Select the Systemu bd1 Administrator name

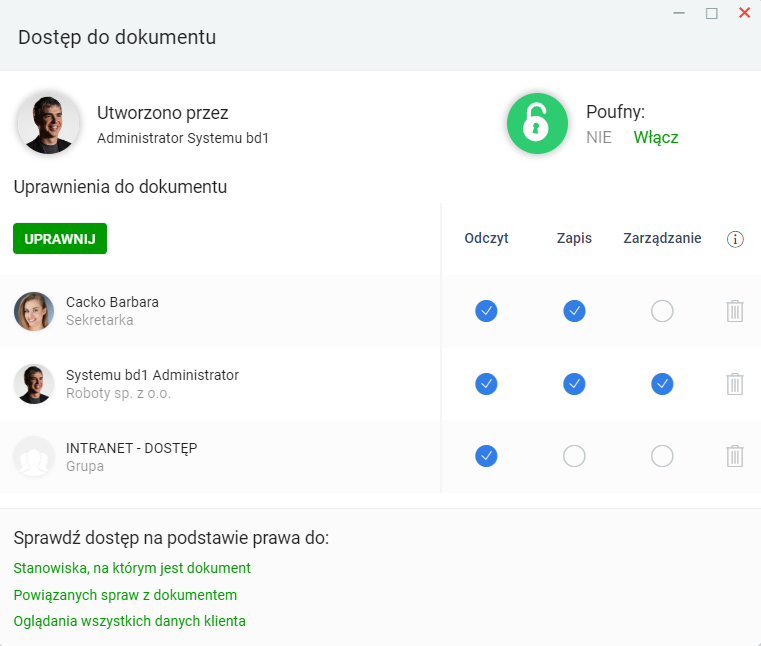pos(152,375)
